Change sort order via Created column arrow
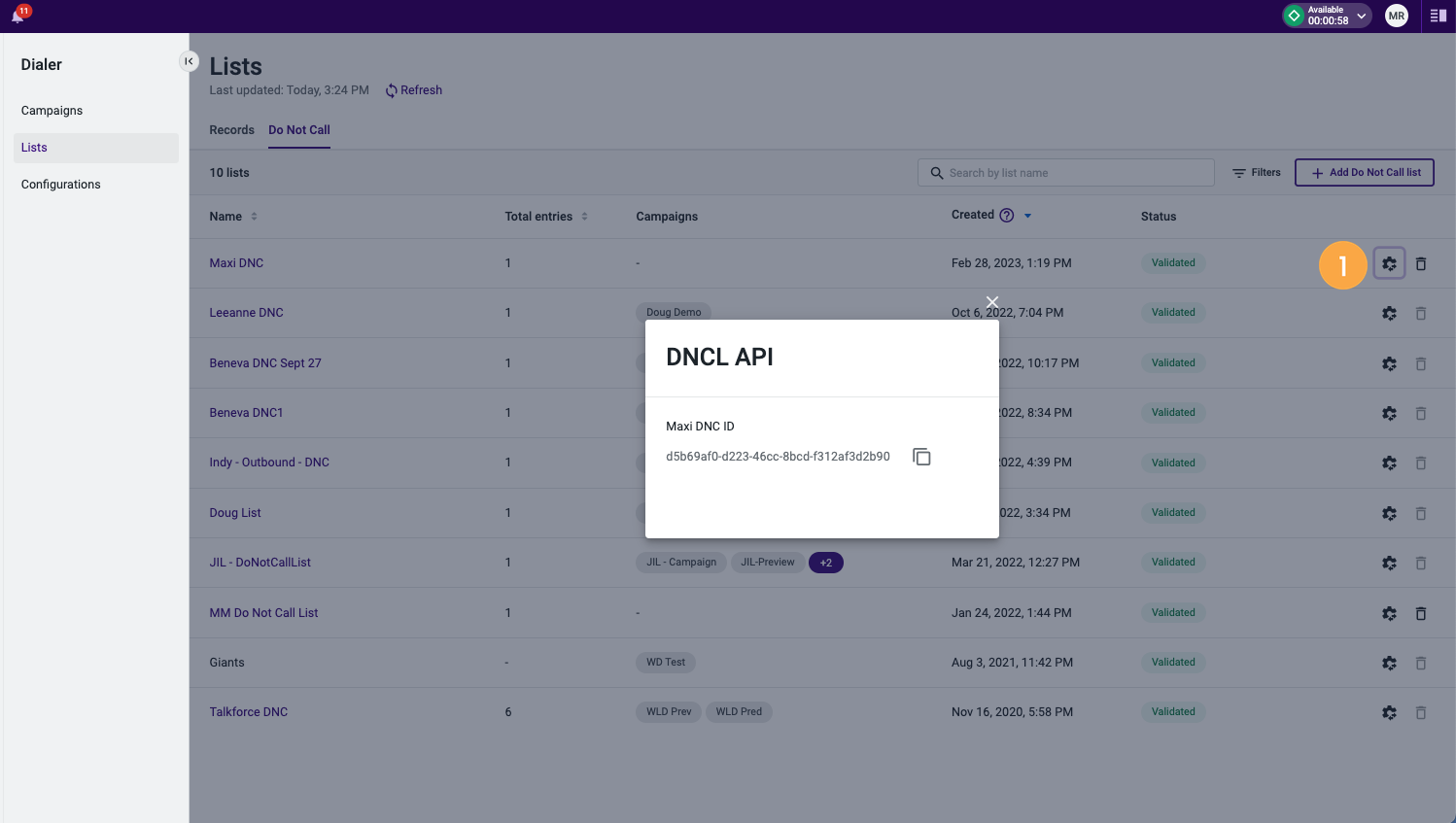The image size is (1456, 823). [1027, 215]
